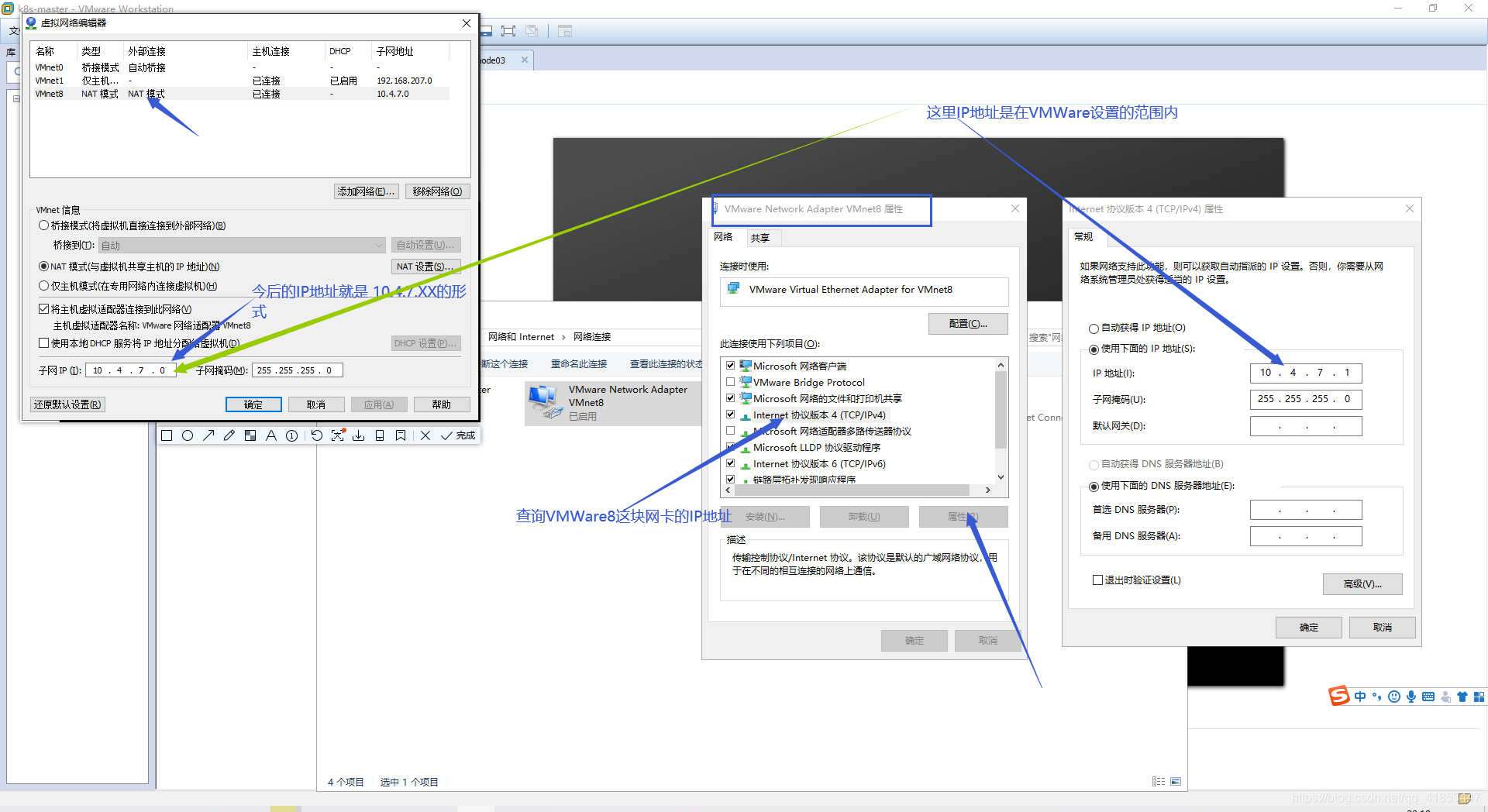Click the Sogou input method logo
This screenshot has width=1488, height=812.
1339,696
